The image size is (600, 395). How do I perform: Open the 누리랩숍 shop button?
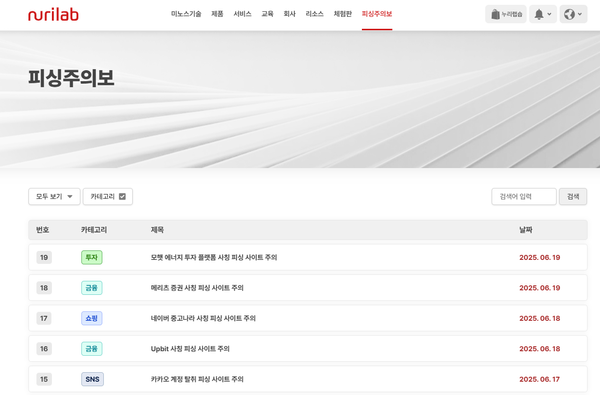point(506,14)
